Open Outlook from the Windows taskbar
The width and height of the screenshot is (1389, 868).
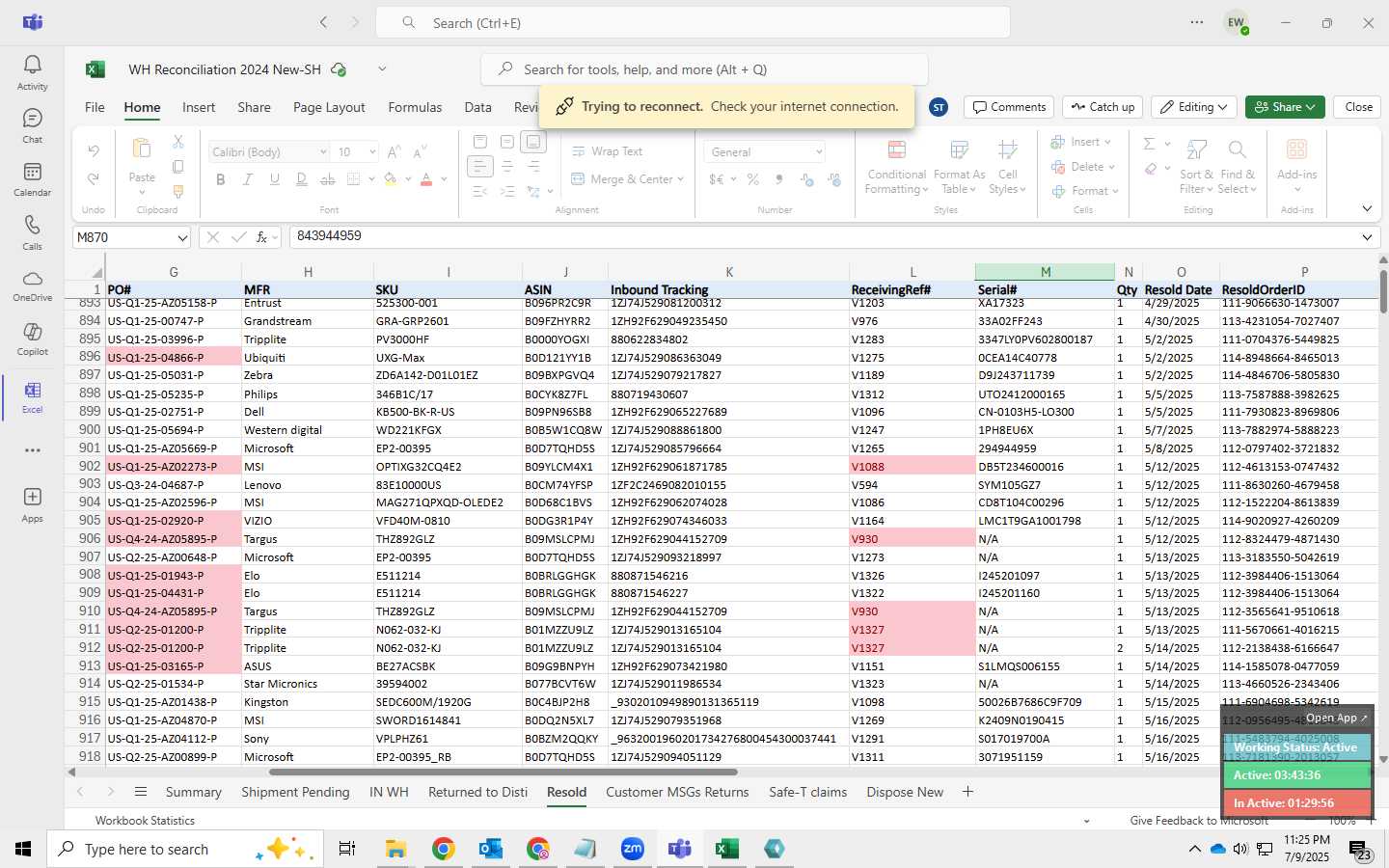coord(491,849)
